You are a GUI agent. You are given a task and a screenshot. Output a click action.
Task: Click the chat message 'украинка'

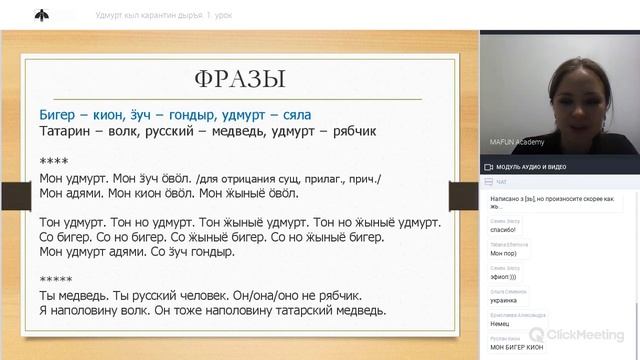(x=503, y=300)
